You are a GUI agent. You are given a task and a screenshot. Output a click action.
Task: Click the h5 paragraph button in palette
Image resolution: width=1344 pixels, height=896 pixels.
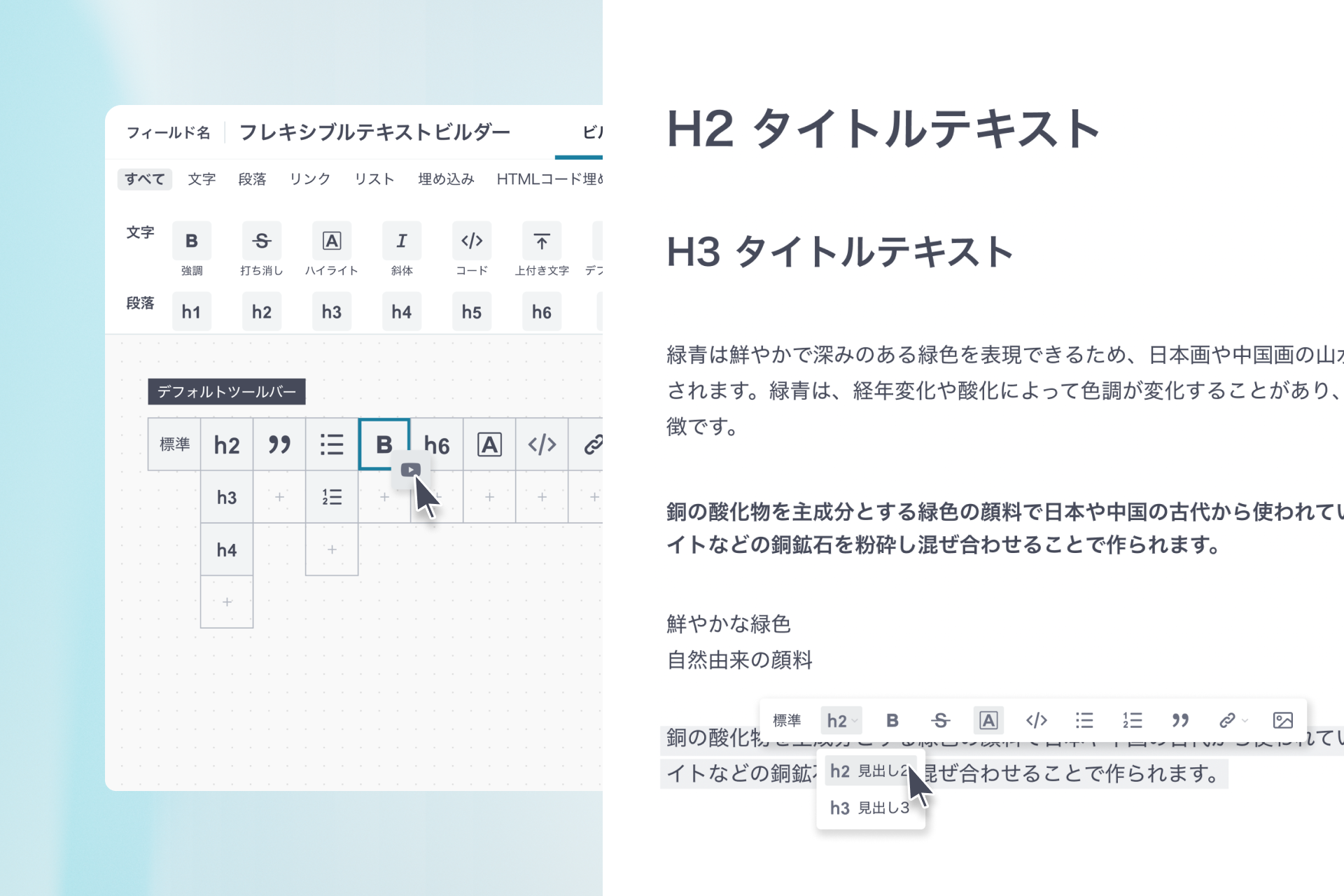pos(471,312)
